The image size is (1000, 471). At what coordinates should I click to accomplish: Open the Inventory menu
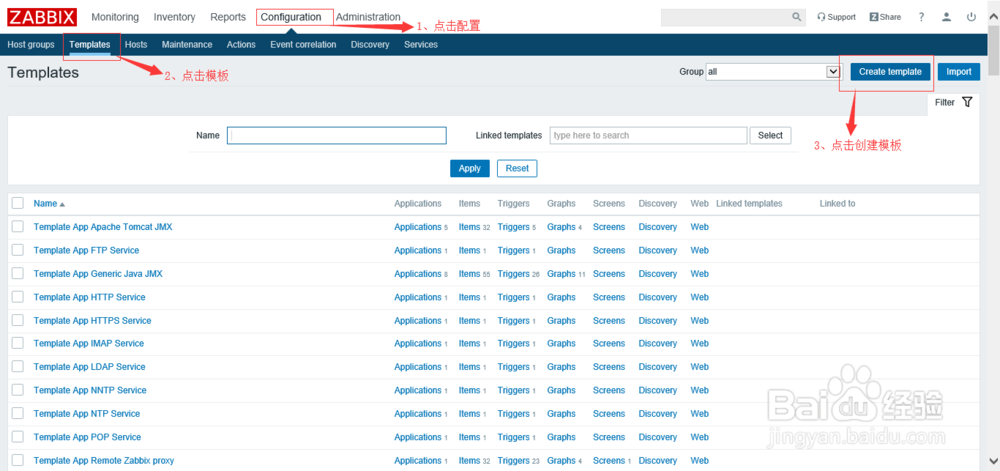pyautogui.click(x=174, y=17)
